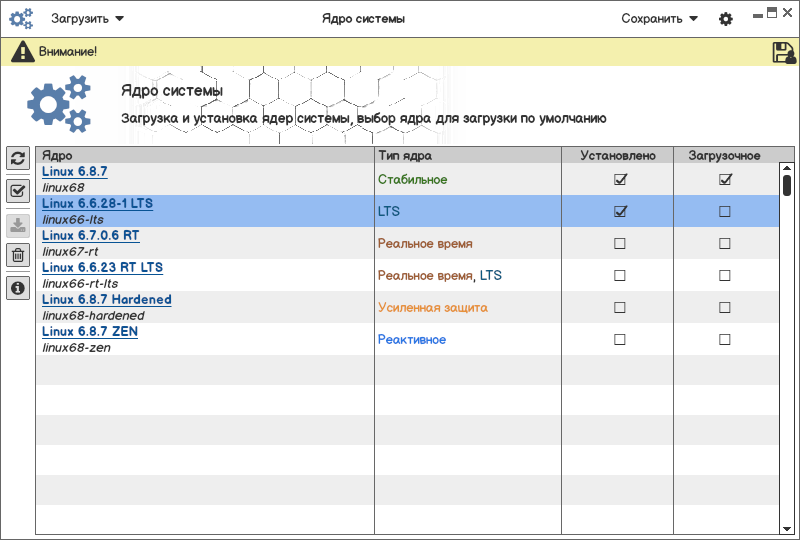The width and height of the screenshot is (800, 540).
Task: Click the locked save icon in warning bar
Action: [x=784, y=52]
